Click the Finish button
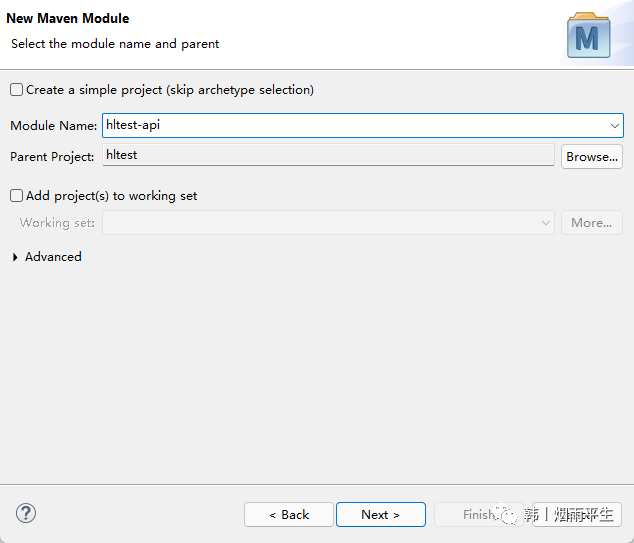Viewport: 634px width, 543px height. tap(479, 515)
